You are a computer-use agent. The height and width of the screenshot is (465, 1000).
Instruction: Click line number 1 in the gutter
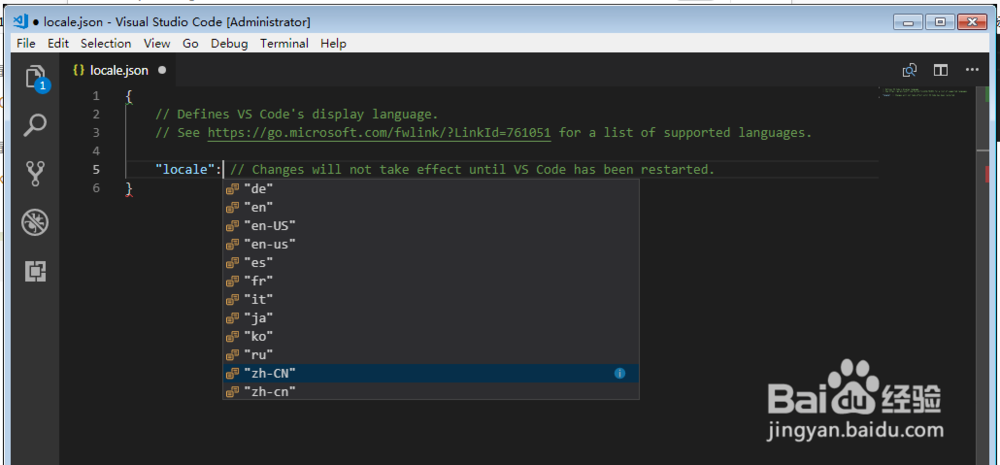point(96,96)
